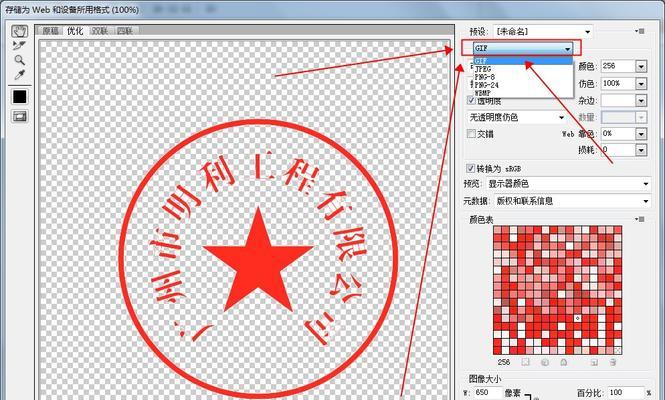
Task: Click the W width field showing 650
Action: tap(487, 393)
